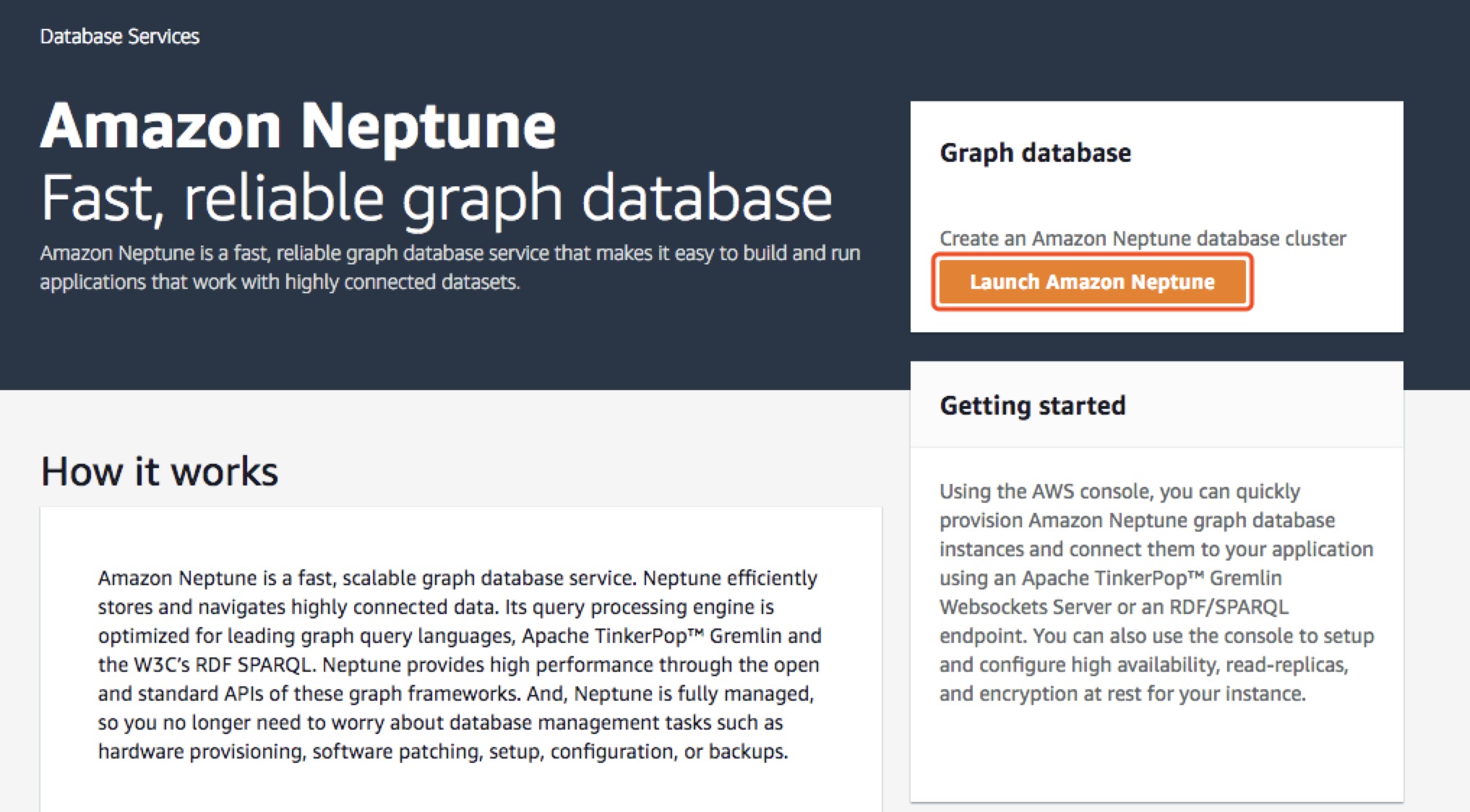Click the encryption at rest phrase in Getting started

click(1059, 694)
